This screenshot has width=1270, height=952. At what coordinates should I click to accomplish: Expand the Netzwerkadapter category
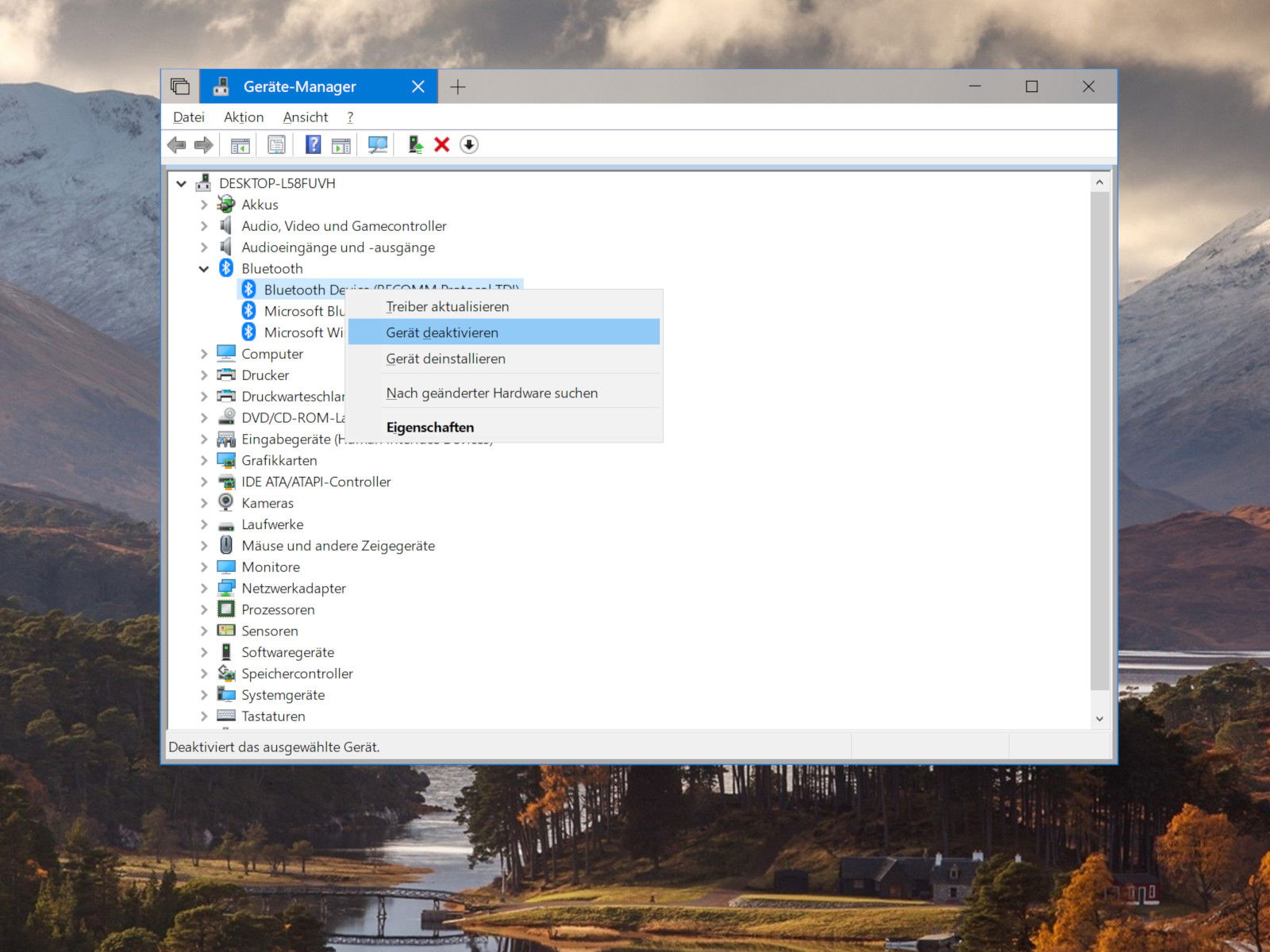204,588
